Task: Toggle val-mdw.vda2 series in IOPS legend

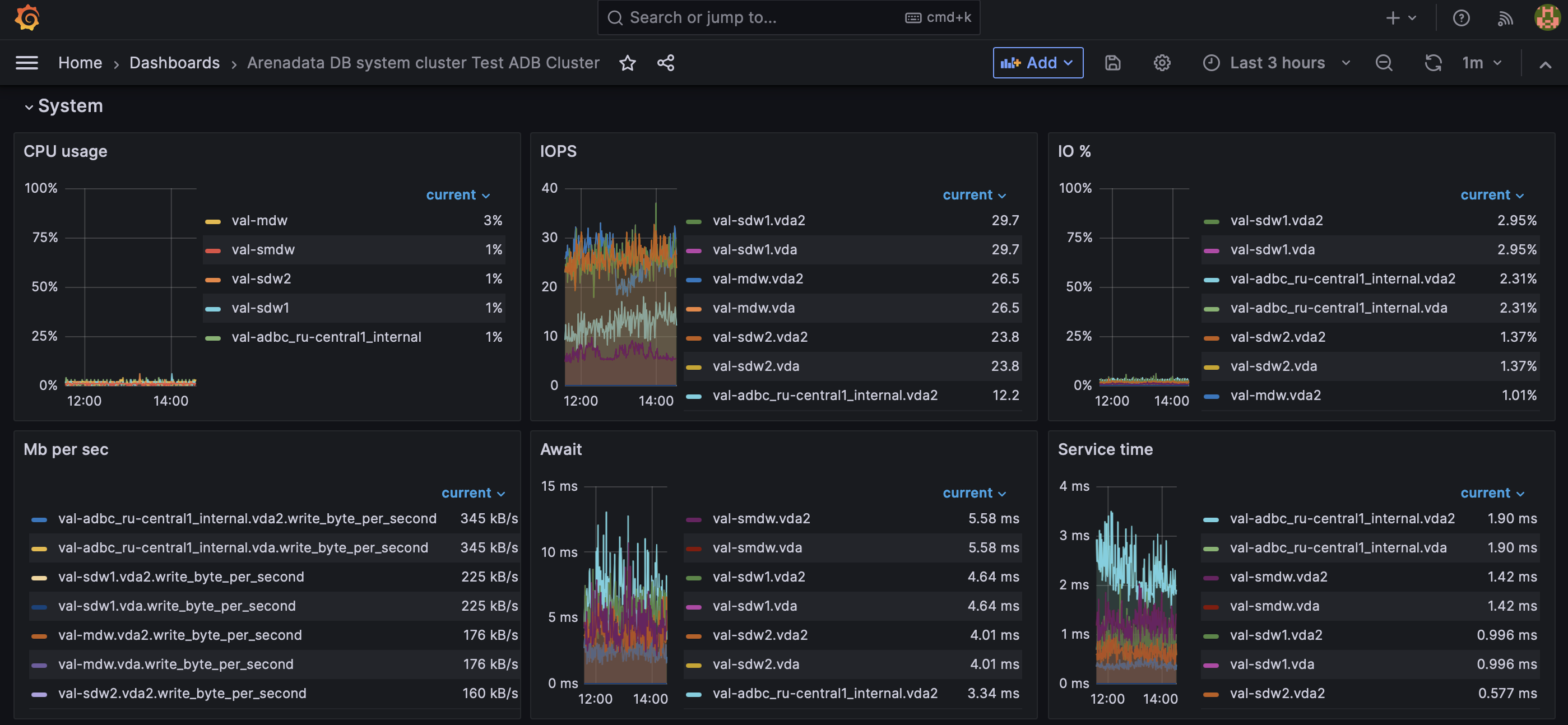Action: coord(757,279)
